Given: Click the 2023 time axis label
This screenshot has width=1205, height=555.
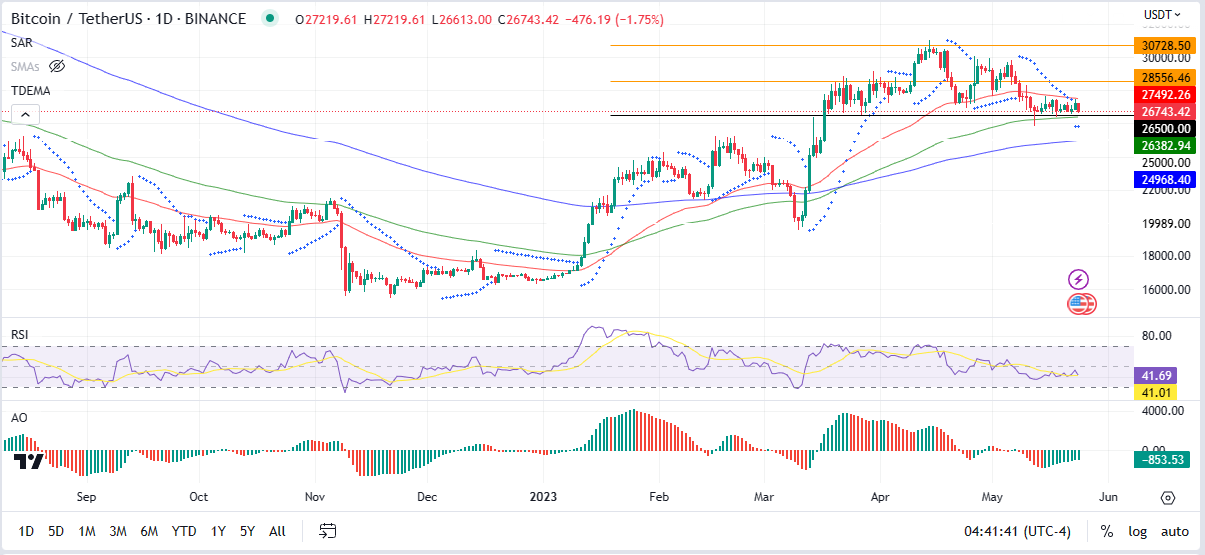Looking at the screenshot, I should pyautogui.click(x=543, y=496).
